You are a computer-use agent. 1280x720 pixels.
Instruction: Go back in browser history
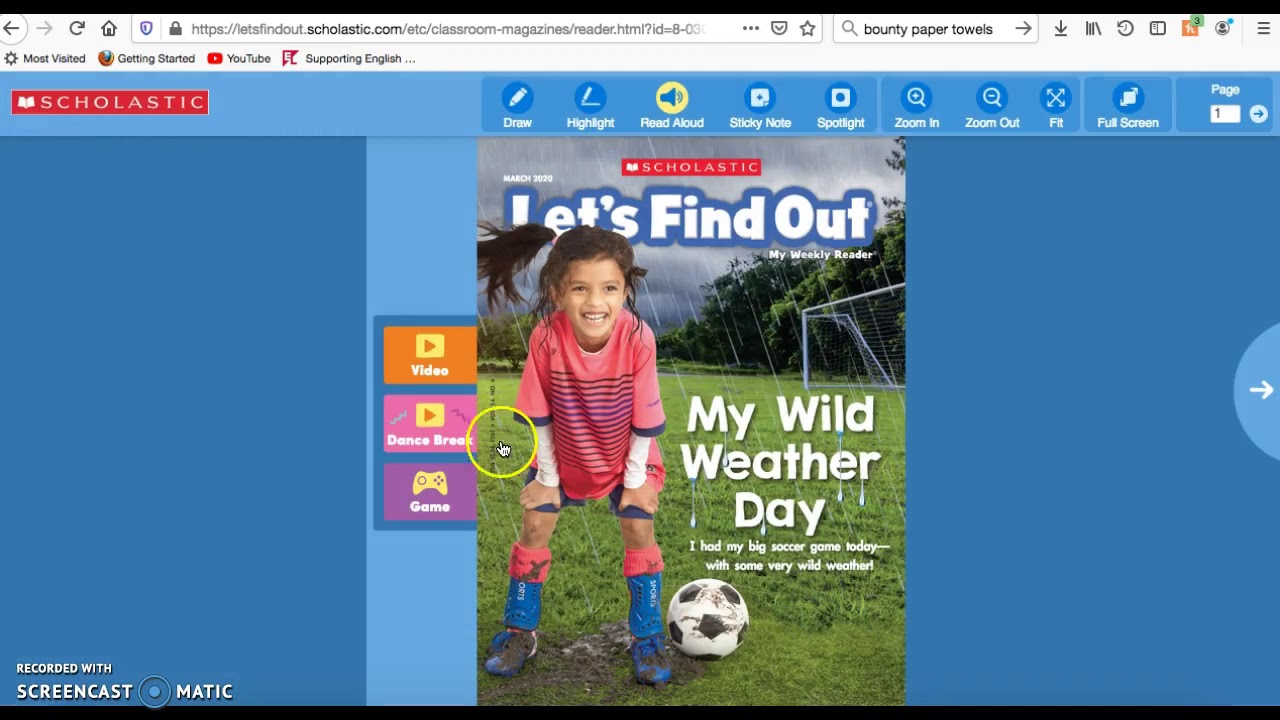tap(12, 29)
